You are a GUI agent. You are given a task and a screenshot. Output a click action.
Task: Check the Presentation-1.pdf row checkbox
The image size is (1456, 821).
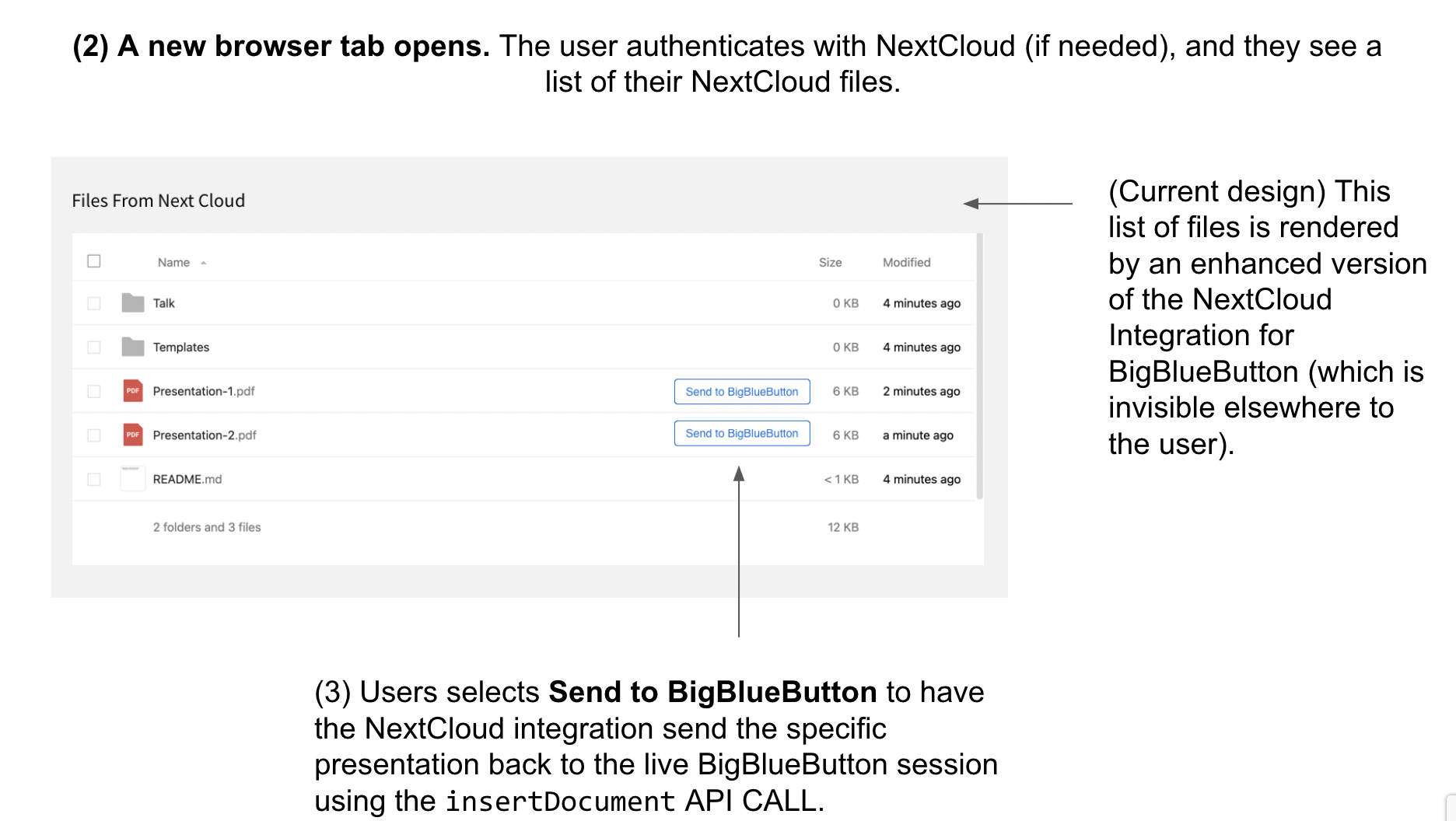pyautogui.click(x=93, y=391)
